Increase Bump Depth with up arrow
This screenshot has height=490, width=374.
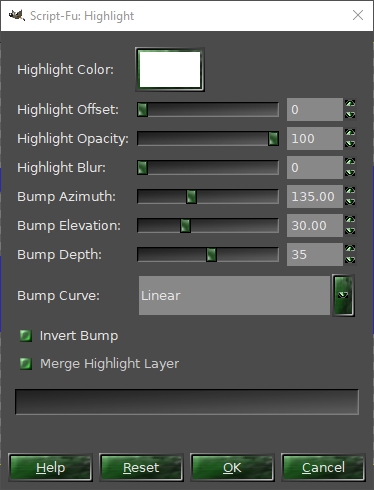(x=350, y=249)
